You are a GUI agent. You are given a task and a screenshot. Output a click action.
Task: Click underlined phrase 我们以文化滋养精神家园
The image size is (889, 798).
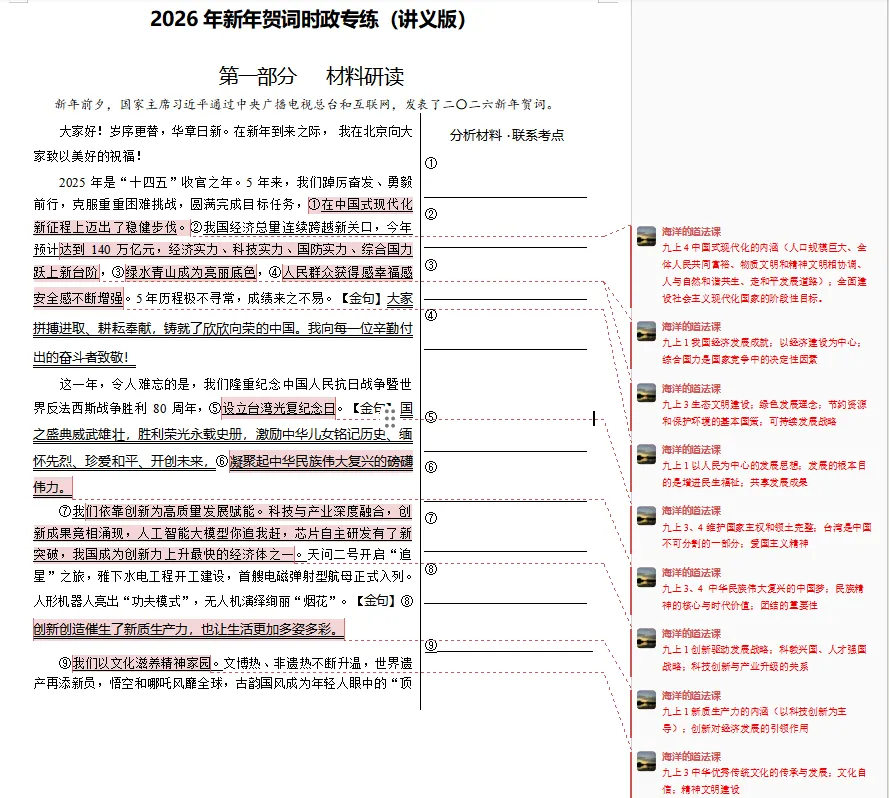pyautogui.click(x=142, y=662)
